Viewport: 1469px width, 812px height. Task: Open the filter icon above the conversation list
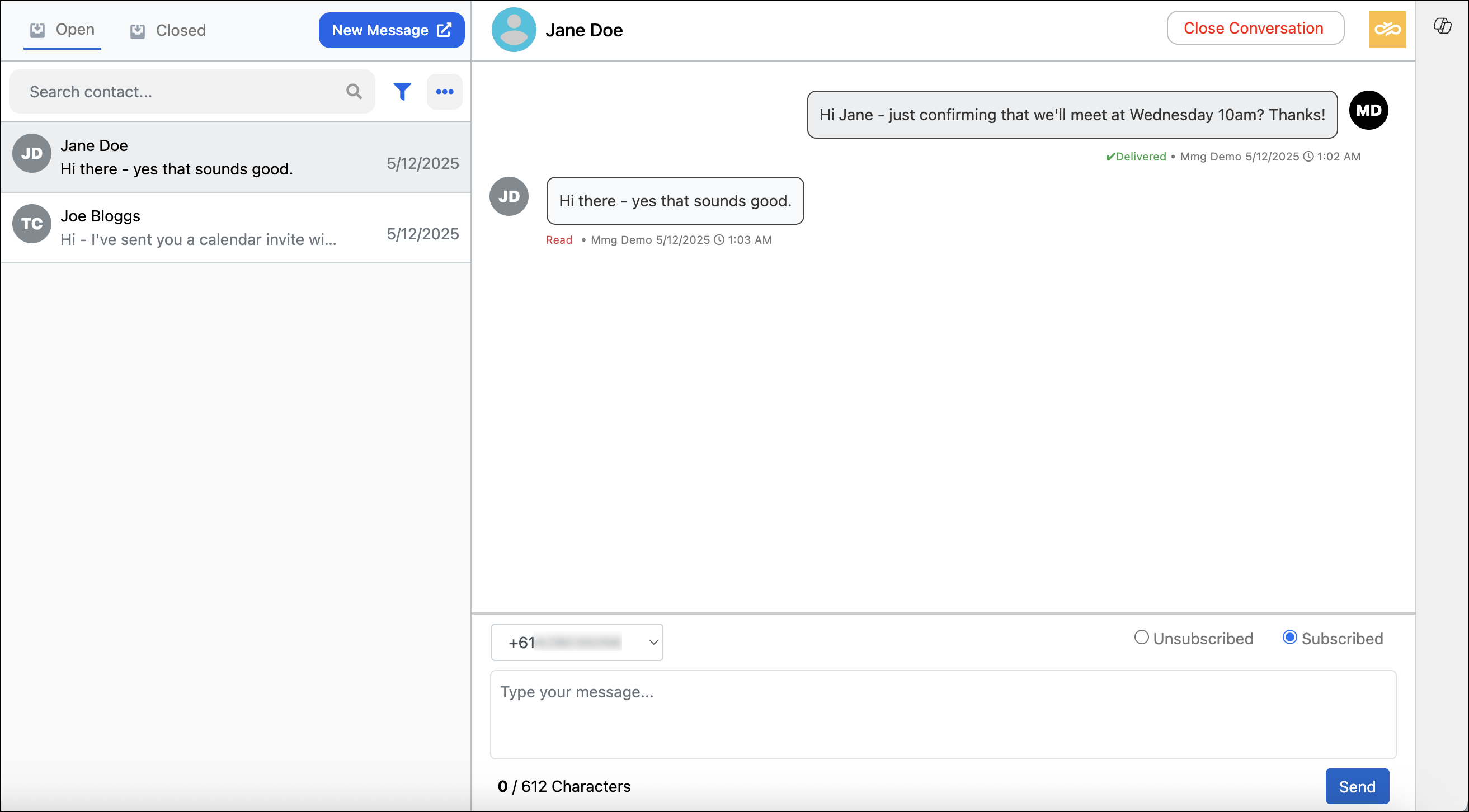point(402,91)
